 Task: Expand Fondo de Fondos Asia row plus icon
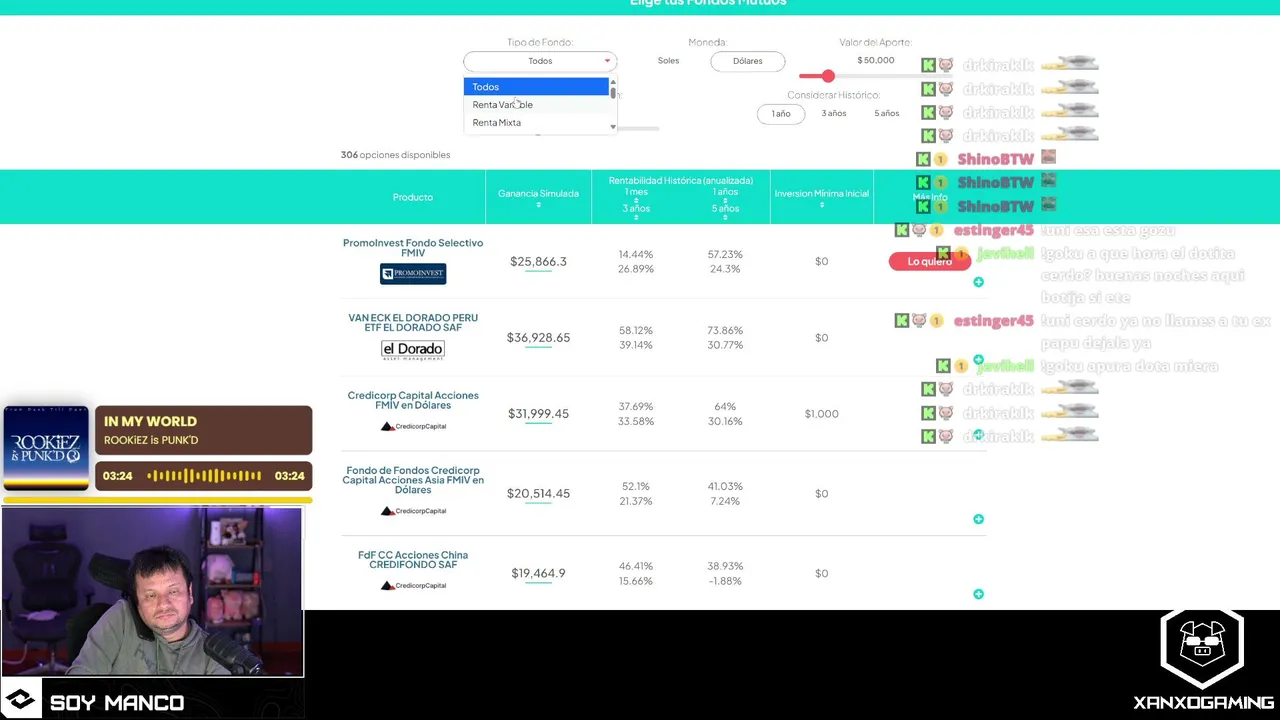coord(978,519)
